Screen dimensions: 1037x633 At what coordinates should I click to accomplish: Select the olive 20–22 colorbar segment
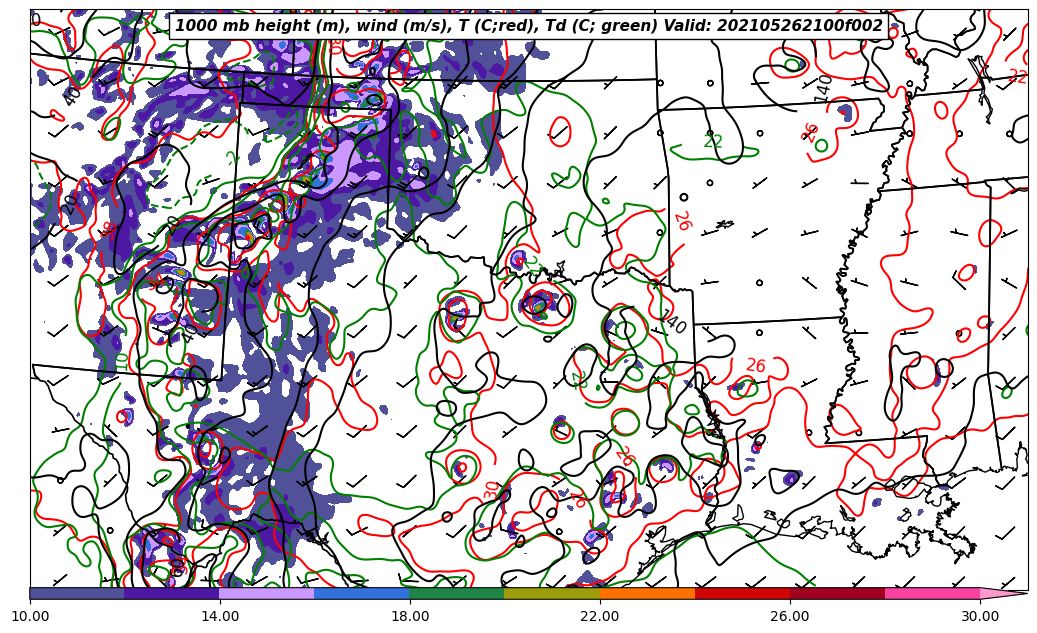pyautogui.click(x=552, y=593)
